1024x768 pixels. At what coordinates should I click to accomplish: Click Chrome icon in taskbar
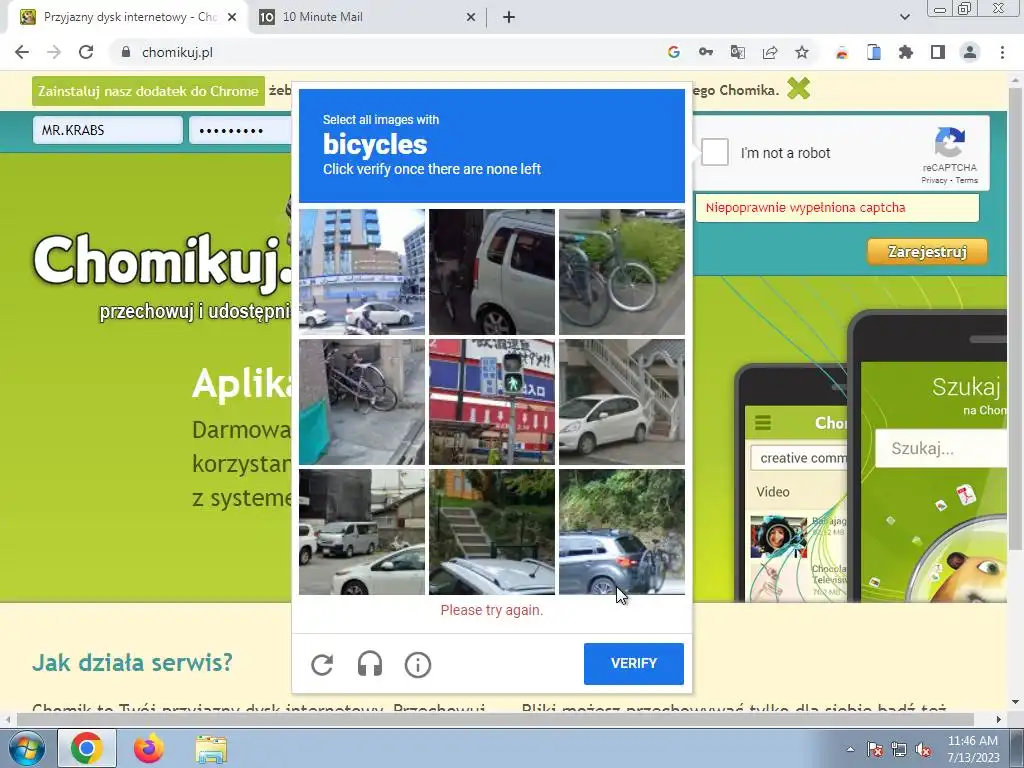click(87, 748)
